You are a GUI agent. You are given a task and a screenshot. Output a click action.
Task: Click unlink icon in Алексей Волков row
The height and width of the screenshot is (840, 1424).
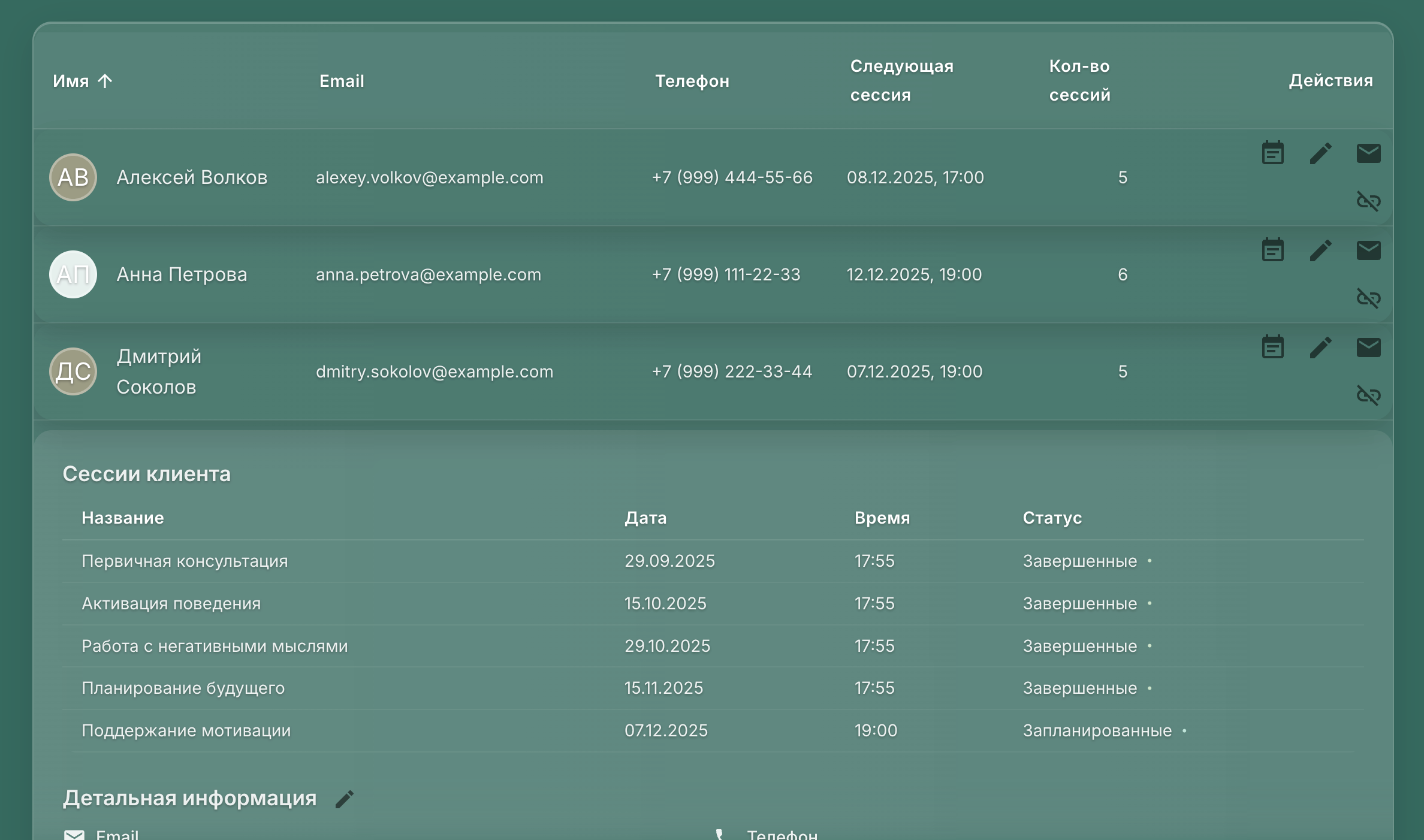[x=1368, y=201]
